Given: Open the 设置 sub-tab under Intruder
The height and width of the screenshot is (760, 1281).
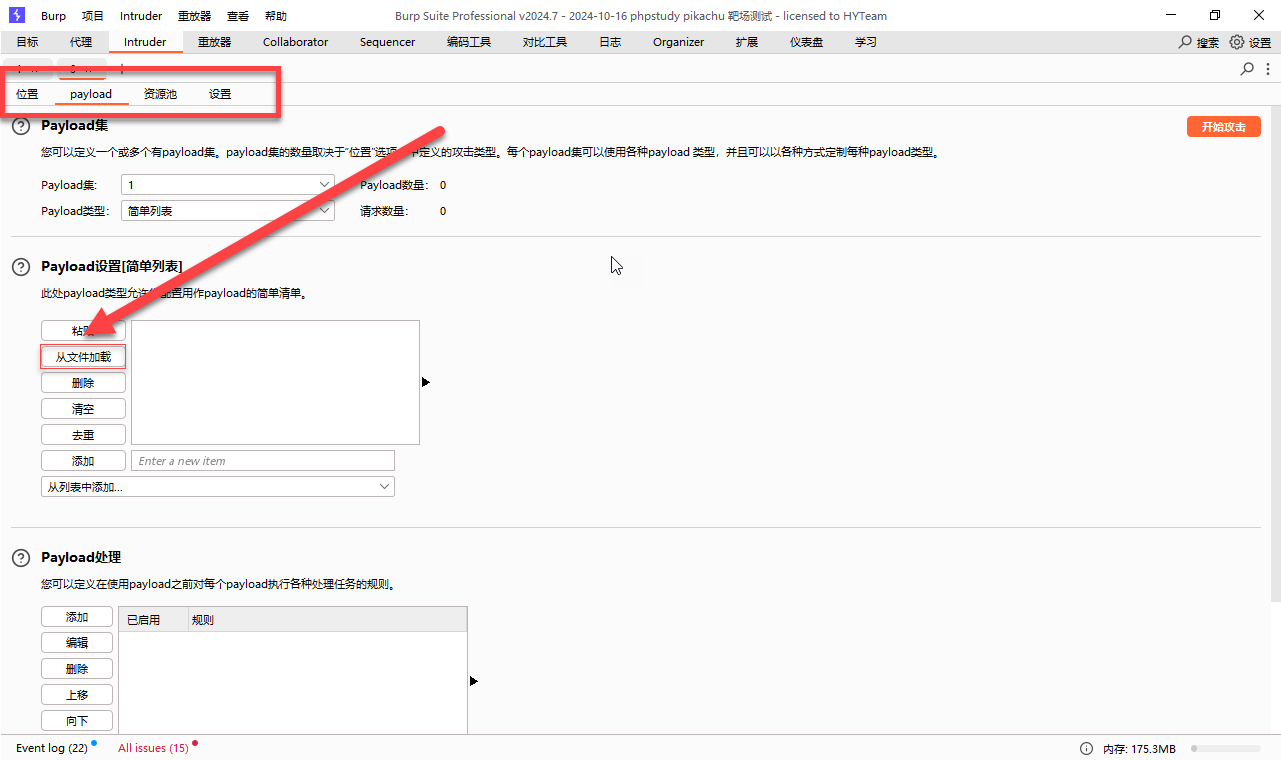Looking at the screenshot, I should (x=220, y=94).
